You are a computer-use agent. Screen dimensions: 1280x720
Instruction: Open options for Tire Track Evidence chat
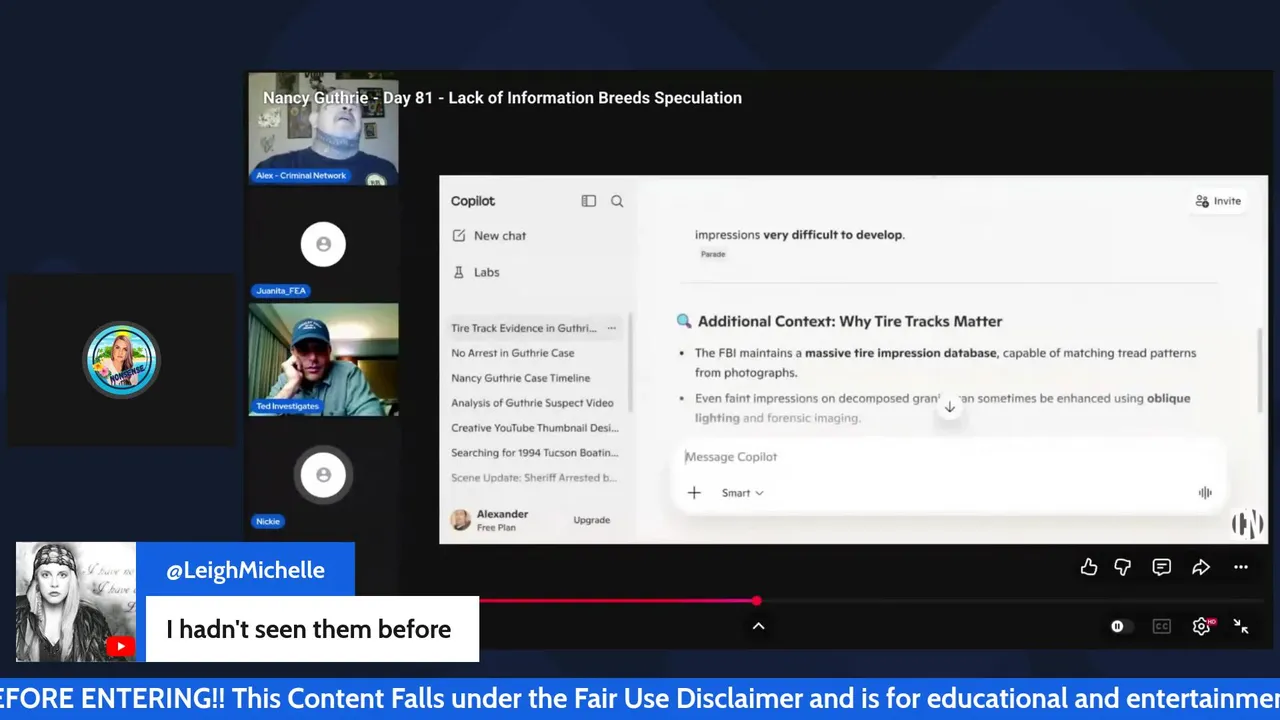coord(612,328)
